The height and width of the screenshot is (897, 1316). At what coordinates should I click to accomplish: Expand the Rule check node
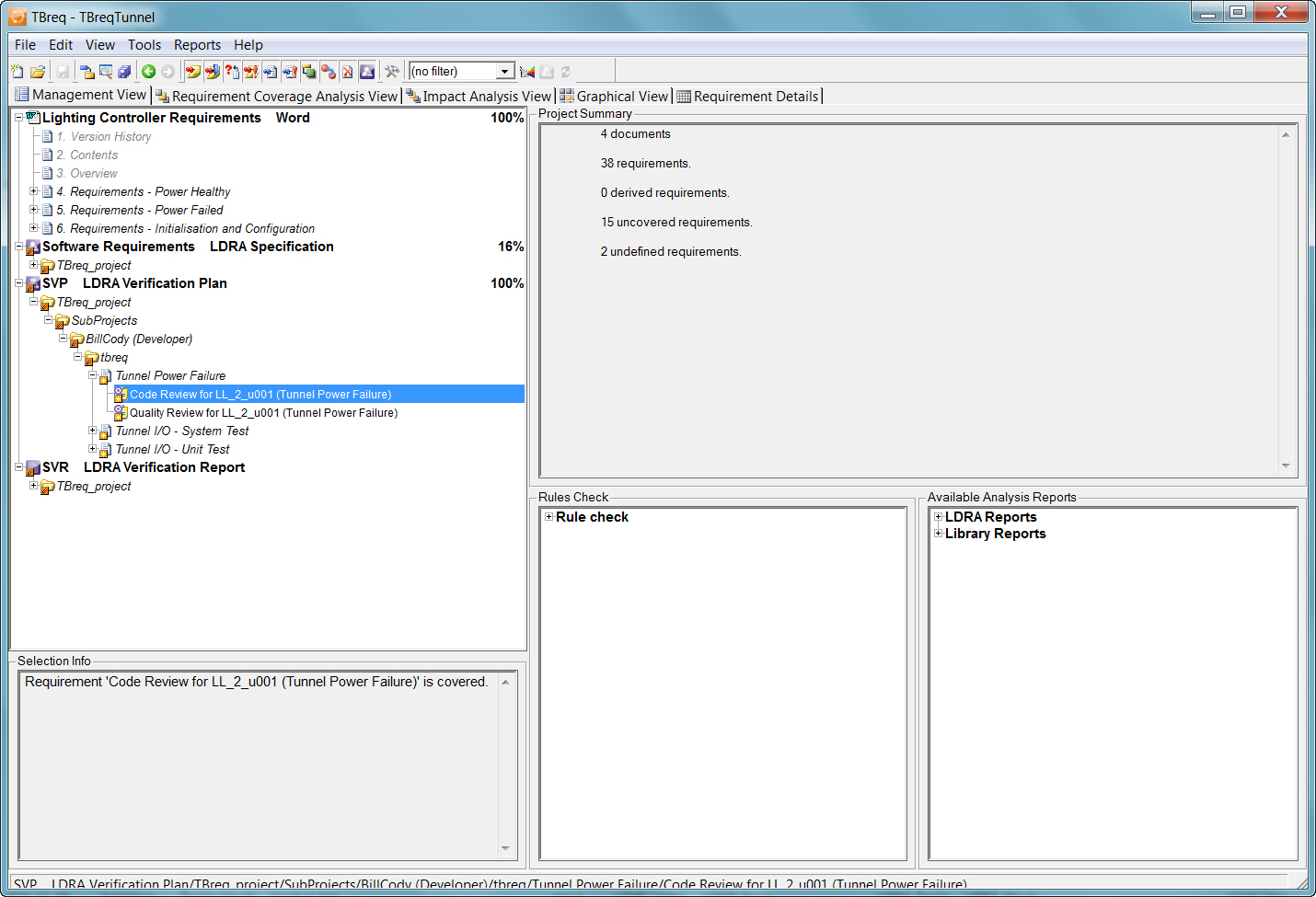click(548, 517)
